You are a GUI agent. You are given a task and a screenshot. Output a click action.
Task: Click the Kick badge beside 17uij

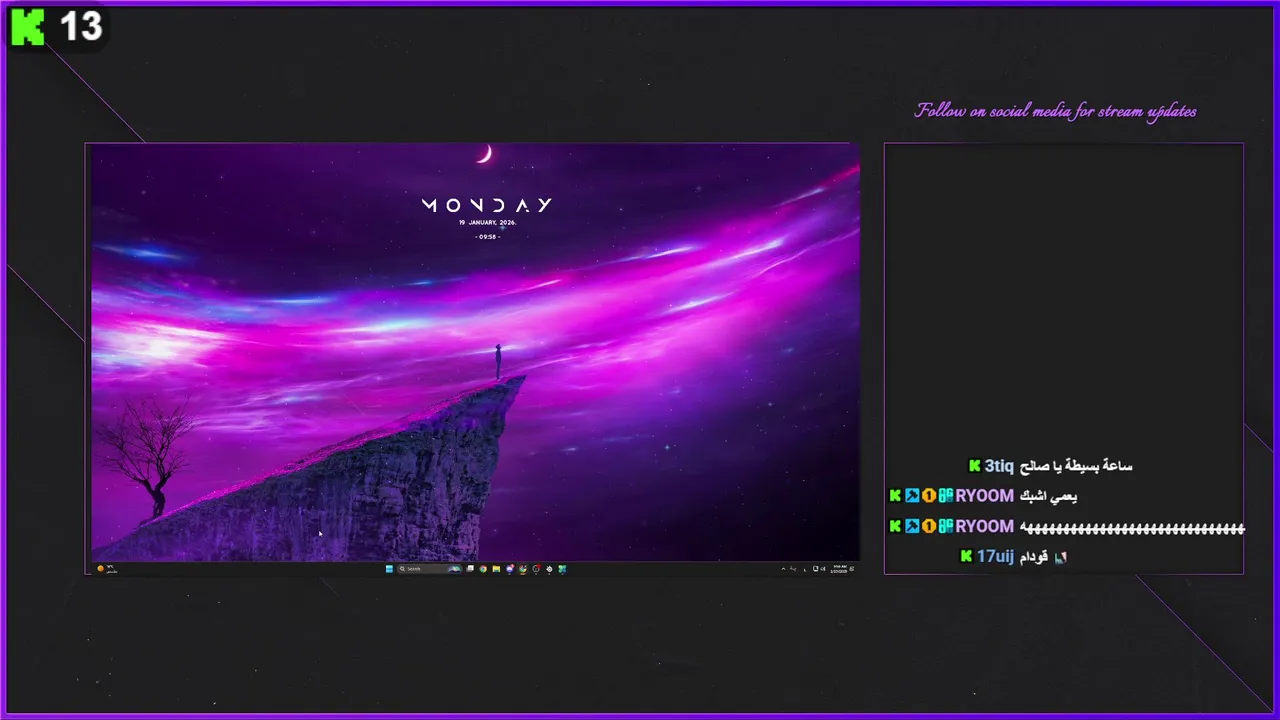tap(966, 556)
